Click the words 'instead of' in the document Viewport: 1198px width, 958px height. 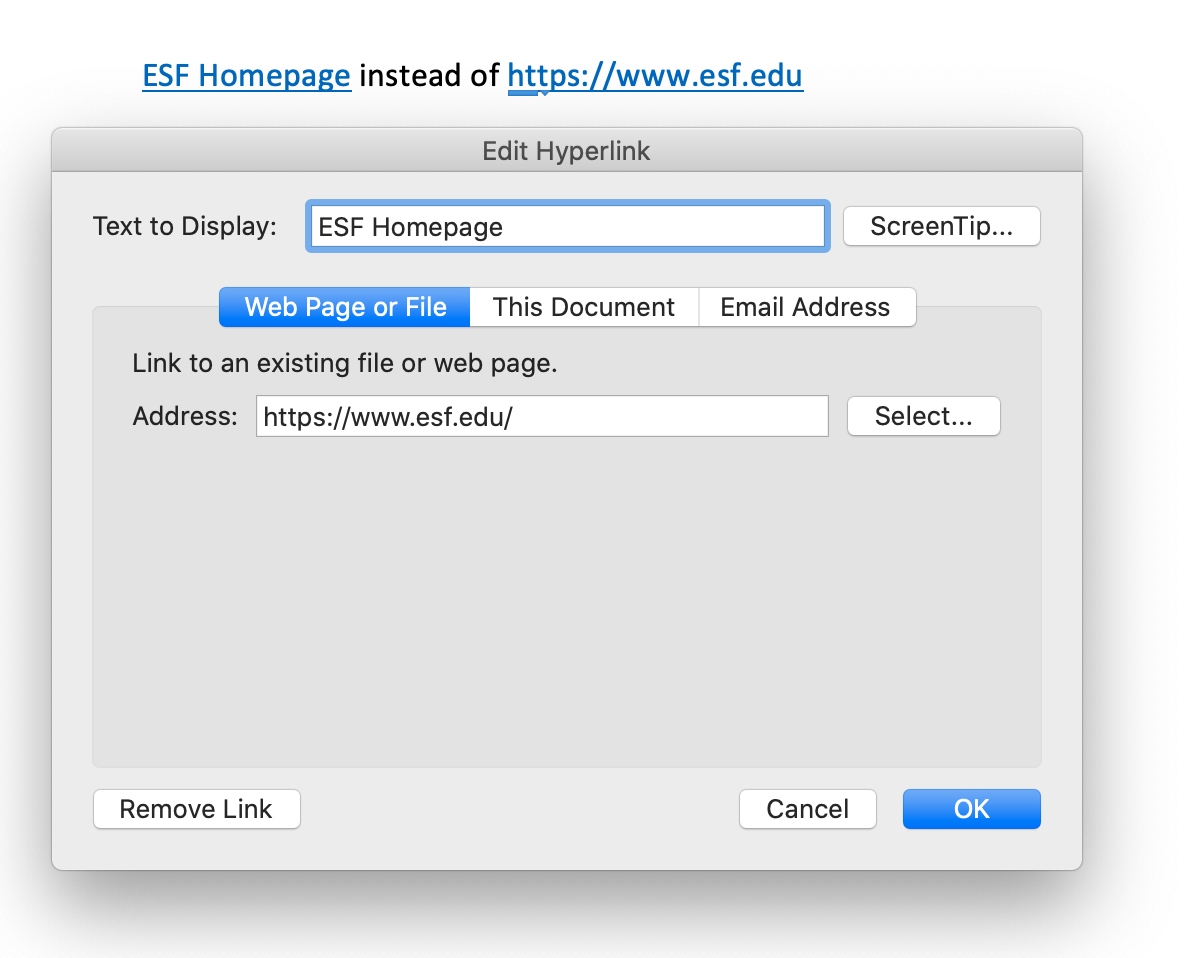pos(429,76)
